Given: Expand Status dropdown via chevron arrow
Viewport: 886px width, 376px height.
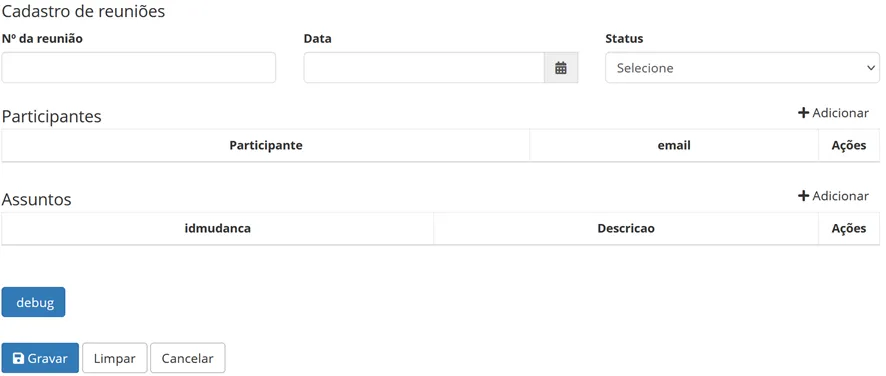Looking at the screenshot, I should click(x=870, y=68).
